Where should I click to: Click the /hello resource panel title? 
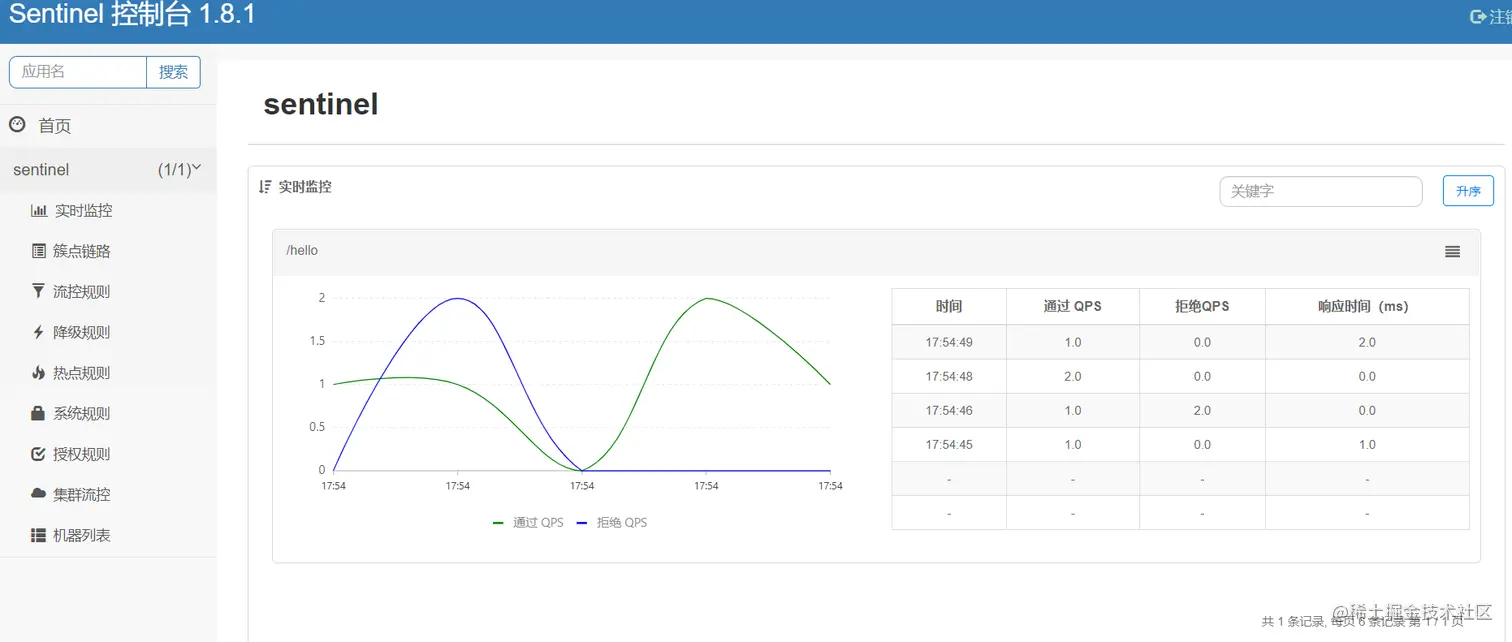pos(302,251)
